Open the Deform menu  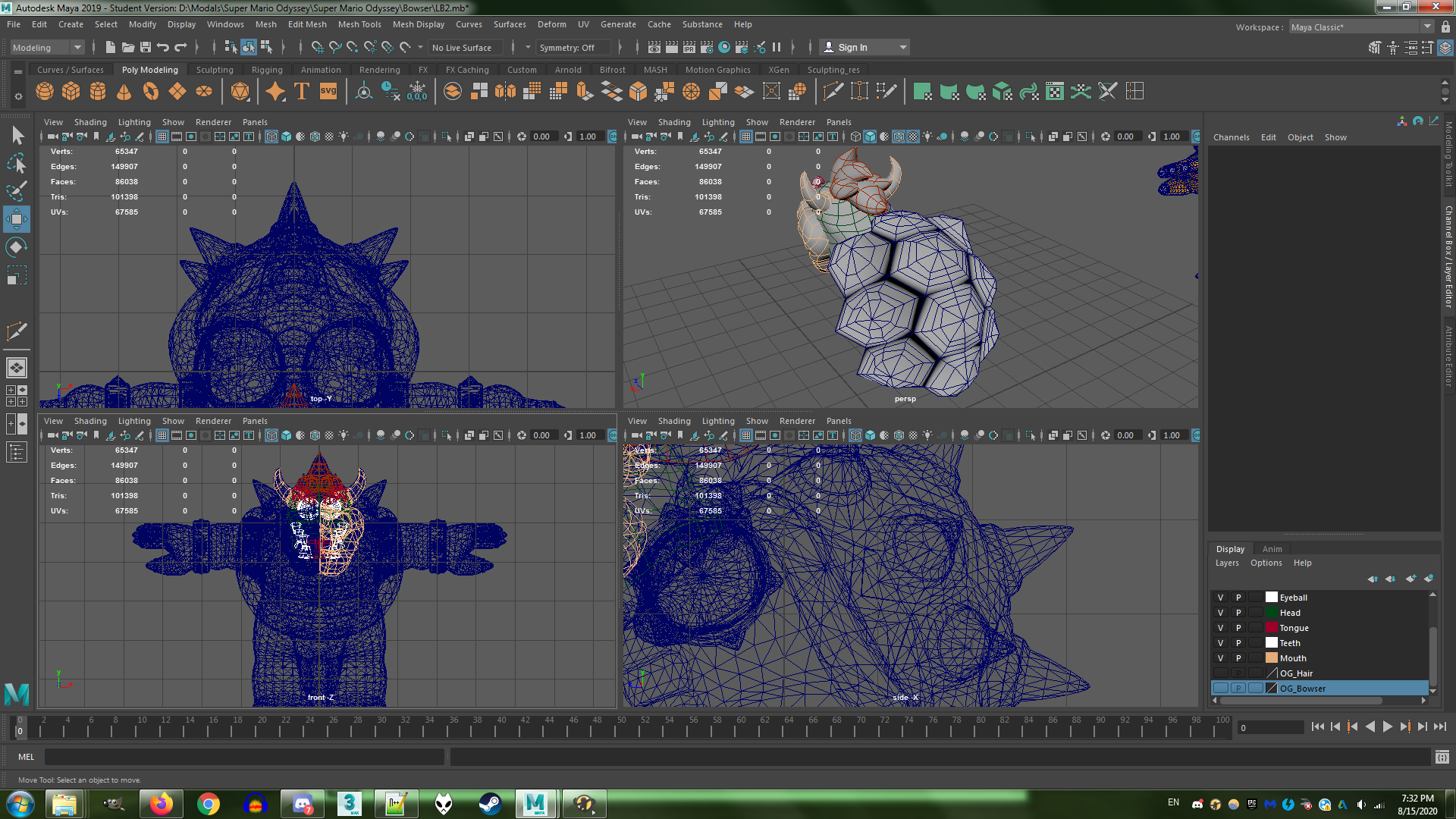pyautogui.click(x=551, y=24)
